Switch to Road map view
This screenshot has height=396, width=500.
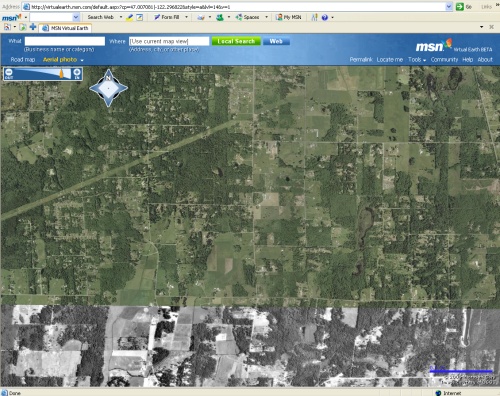click(x=23, y=60)
